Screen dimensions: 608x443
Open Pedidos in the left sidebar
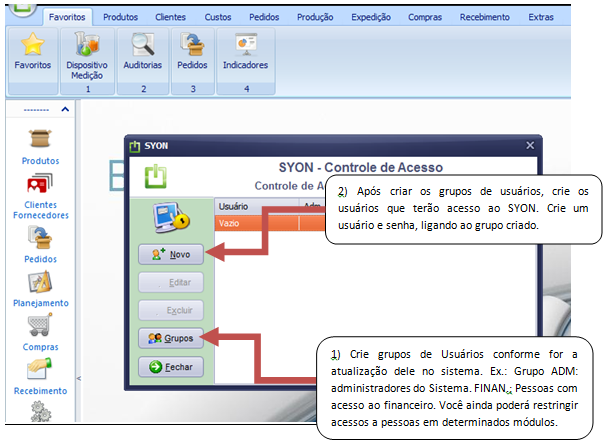[40, 236]
